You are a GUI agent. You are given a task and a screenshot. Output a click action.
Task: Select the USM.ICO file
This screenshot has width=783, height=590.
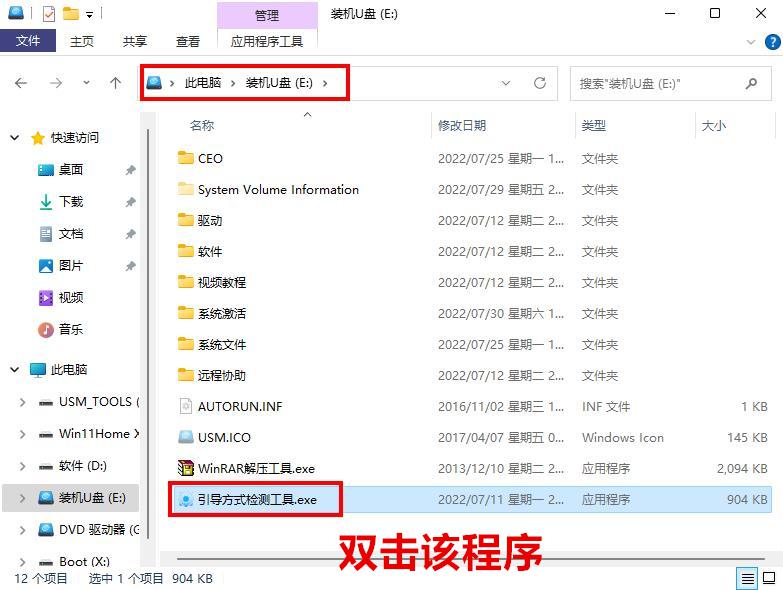click(x=224, y=437)
